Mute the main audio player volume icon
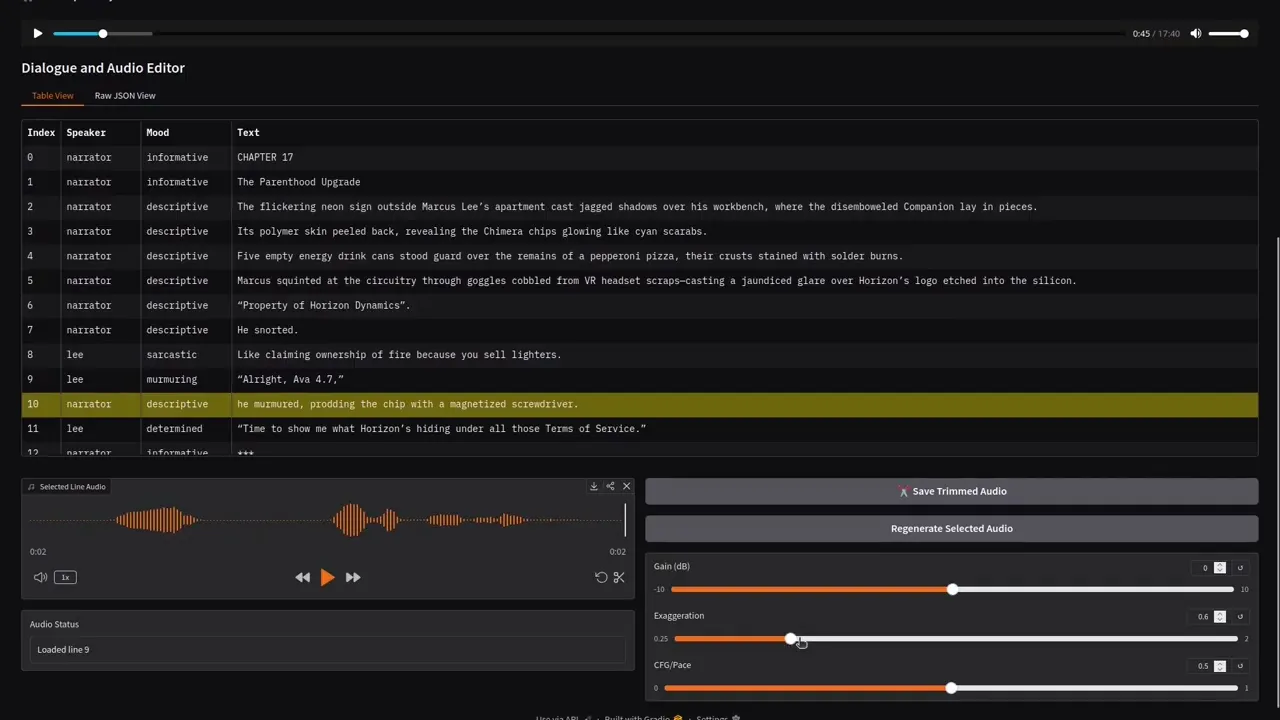Screen dimensions: 1280x720 [x=1196, y=33]
